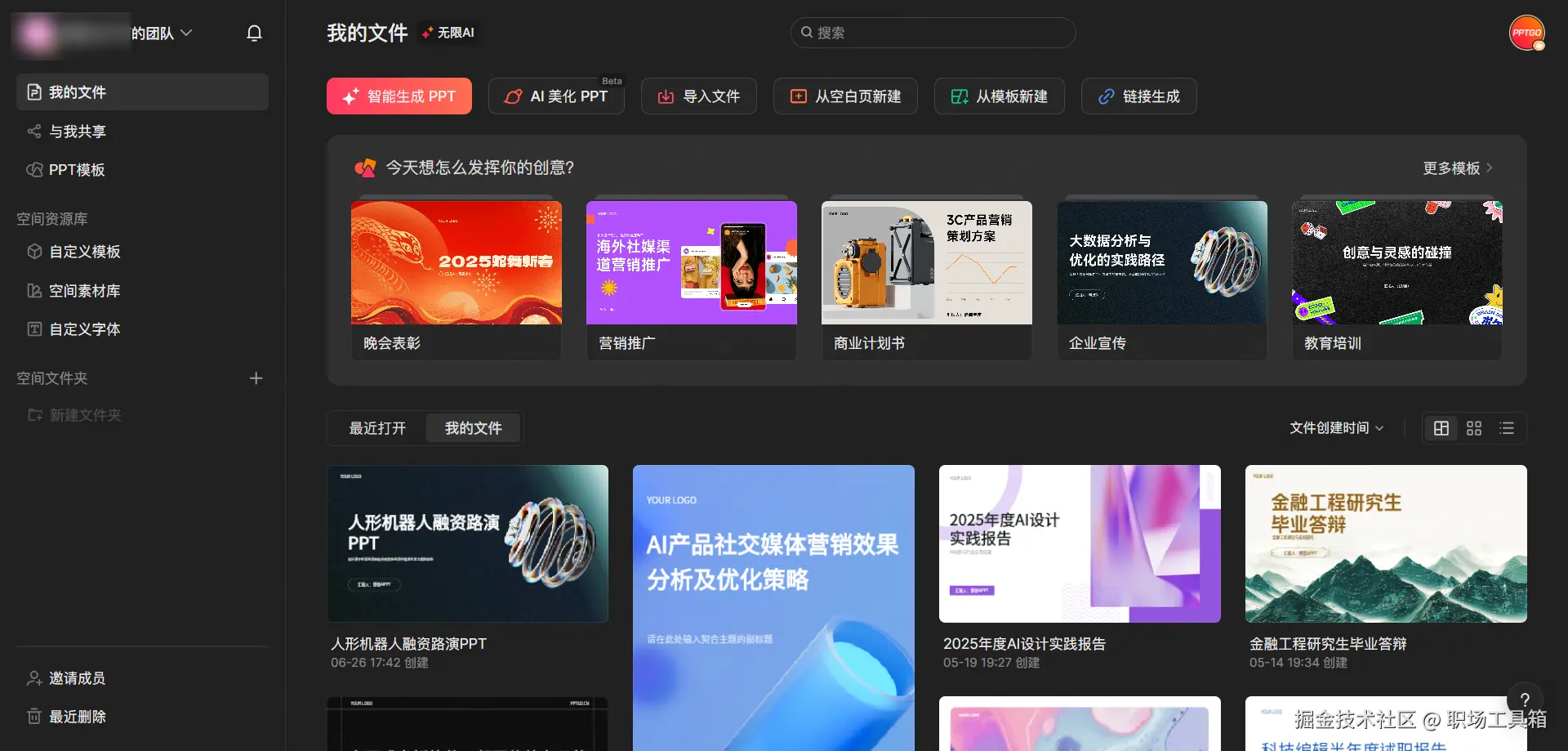The width and height of the screenshot is (1568, 751).
Task: Open 与我共享 in the sidebar
Action: [142, 132]
